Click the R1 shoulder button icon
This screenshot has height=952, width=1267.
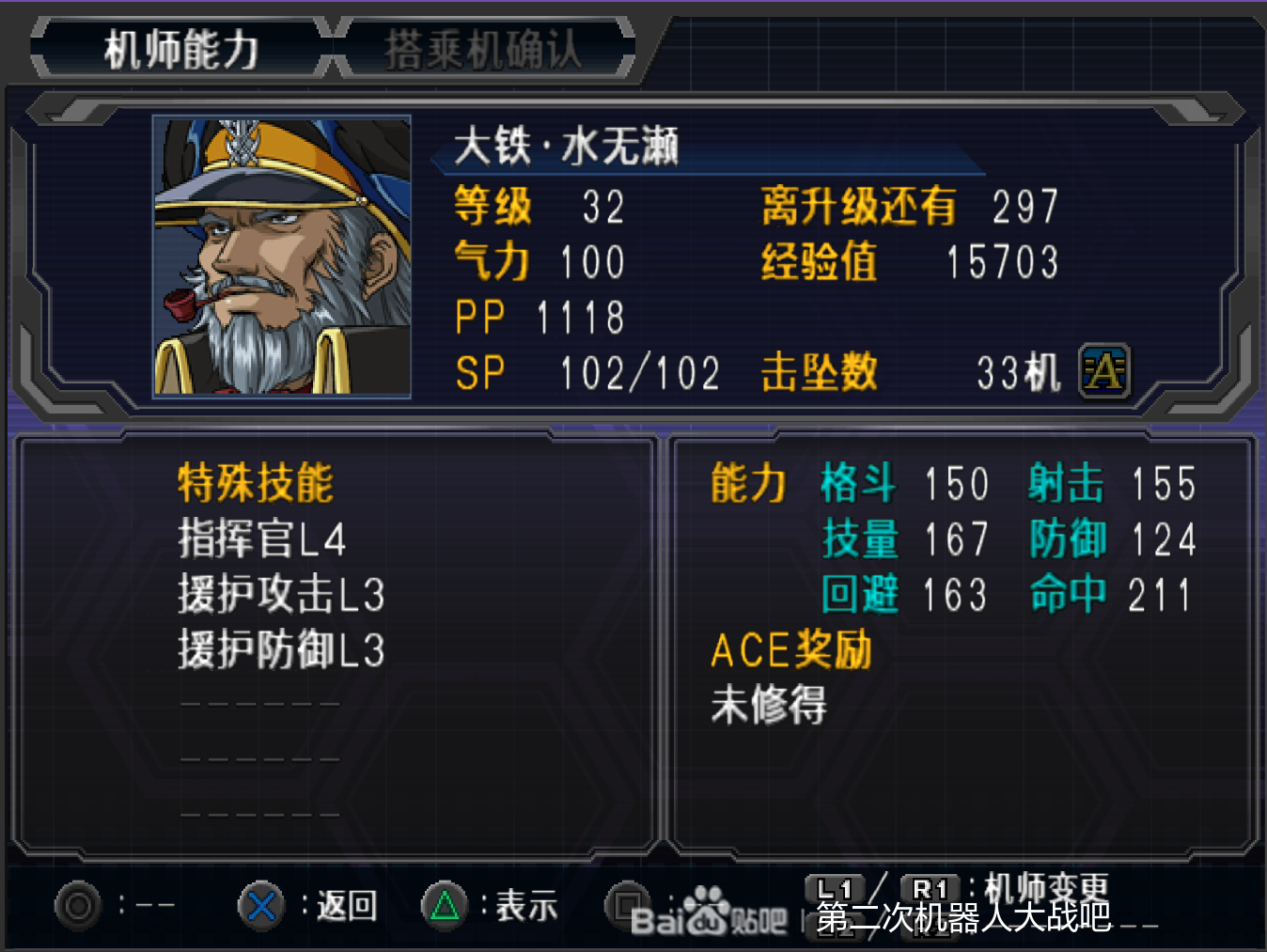[x=931, y=889]
